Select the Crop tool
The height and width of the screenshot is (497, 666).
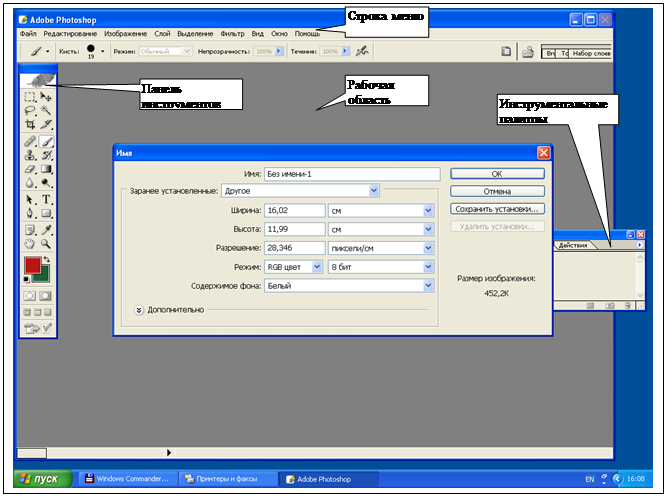coord(30,124)
